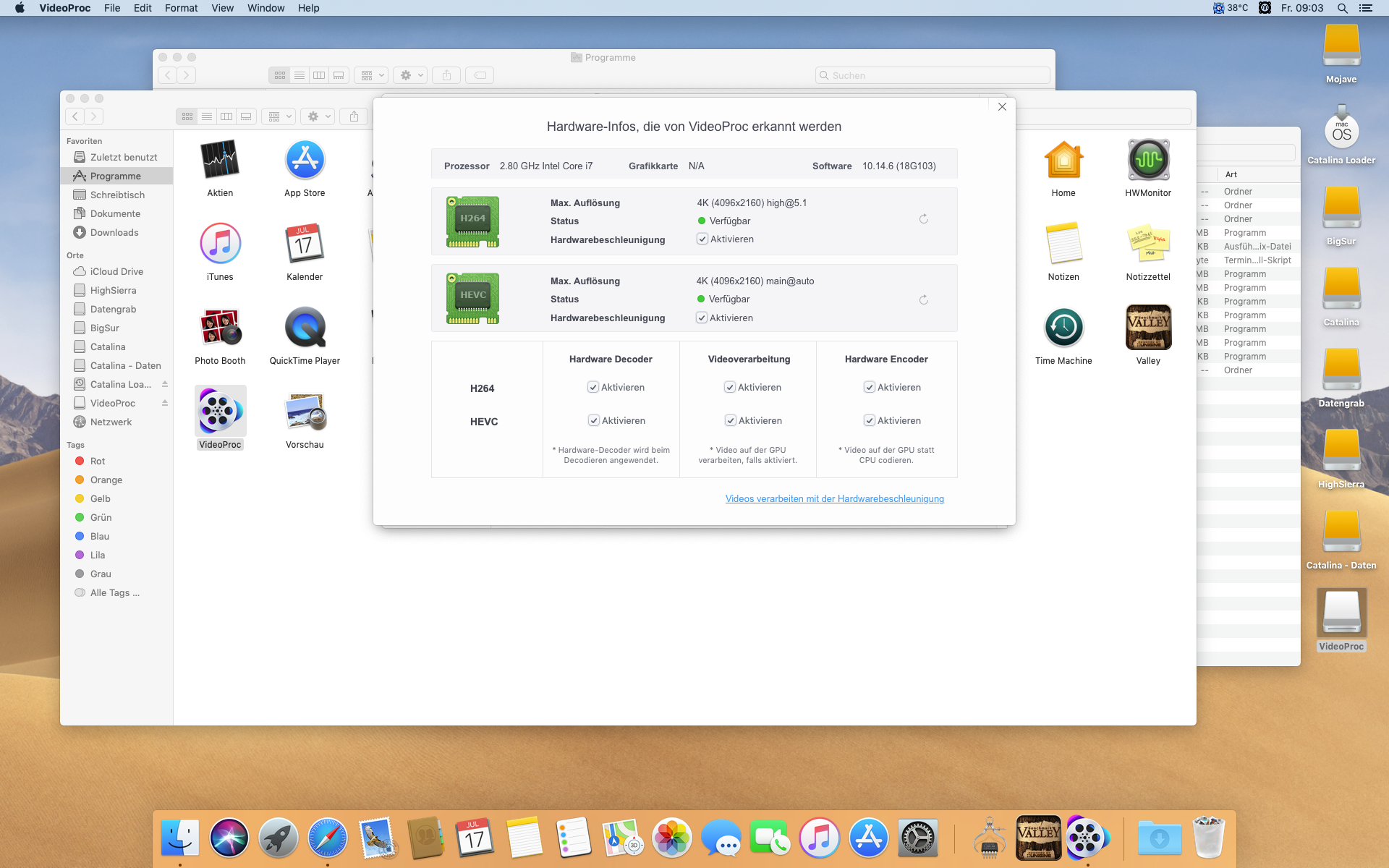Open the Format menu

[x=181, y=8]
